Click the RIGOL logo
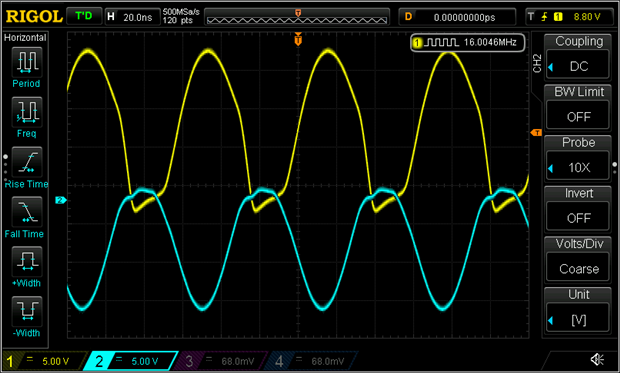This screenshot has height=373, width=620. (34, 17)
